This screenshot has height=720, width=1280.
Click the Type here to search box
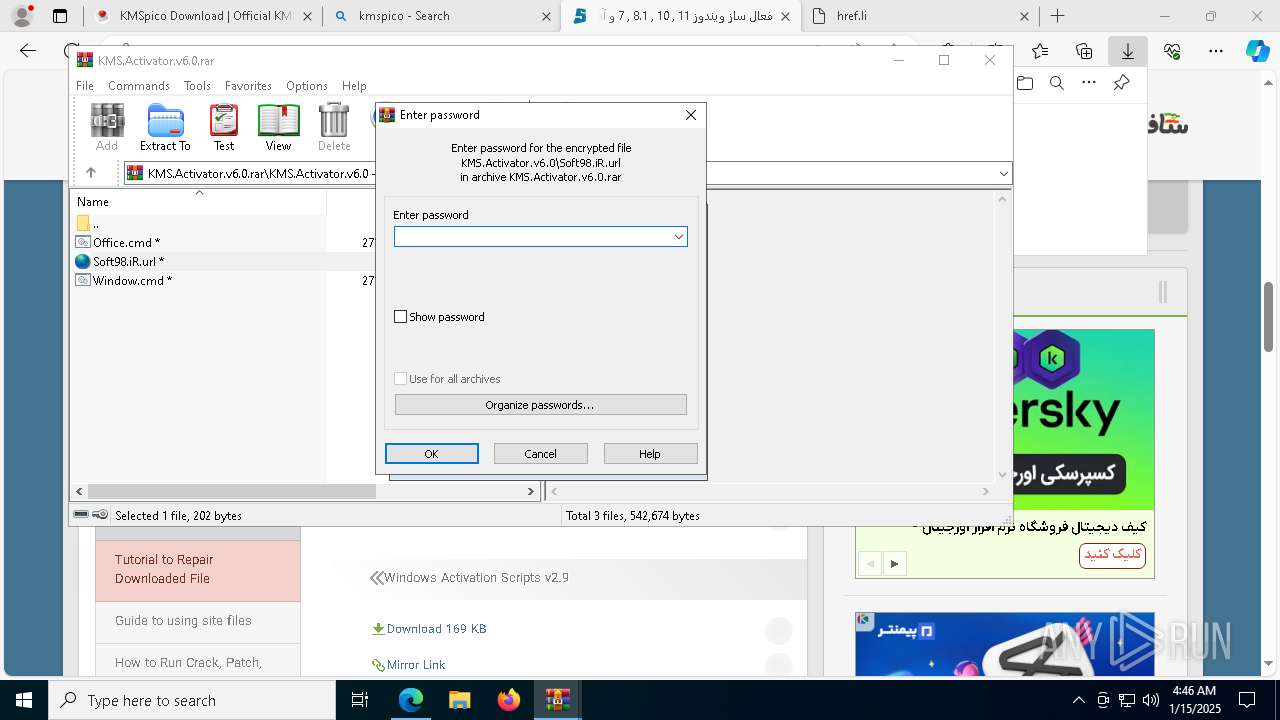click(192, 700)
